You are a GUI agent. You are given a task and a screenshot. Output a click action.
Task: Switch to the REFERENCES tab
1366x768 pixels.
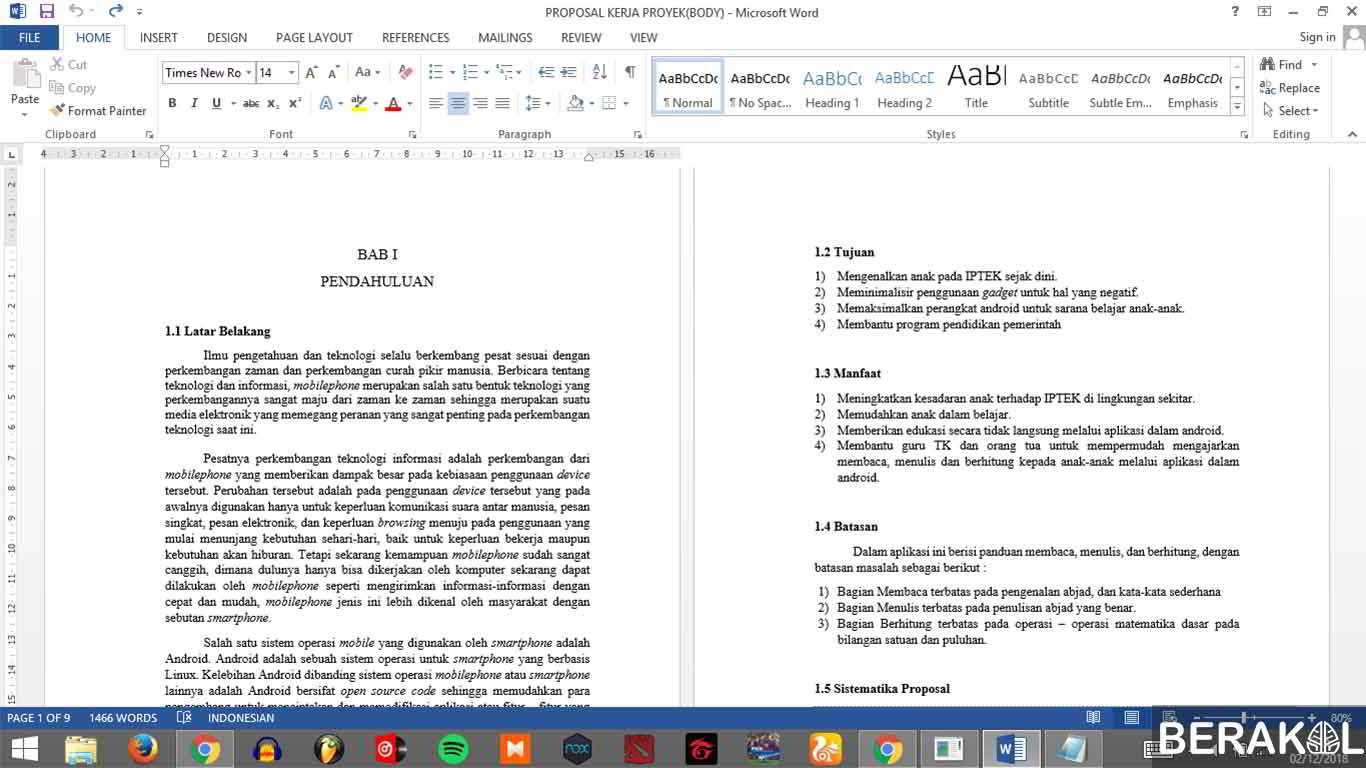click(x=416, y=38)
